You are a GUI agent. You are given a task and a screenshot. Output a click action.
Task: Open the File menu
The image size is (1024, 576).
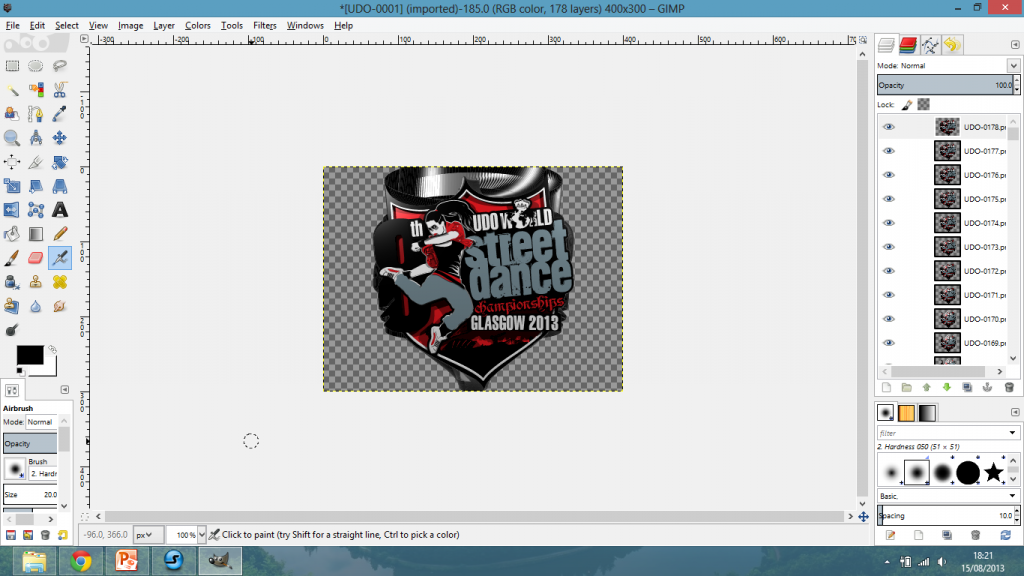pos(13,25)
